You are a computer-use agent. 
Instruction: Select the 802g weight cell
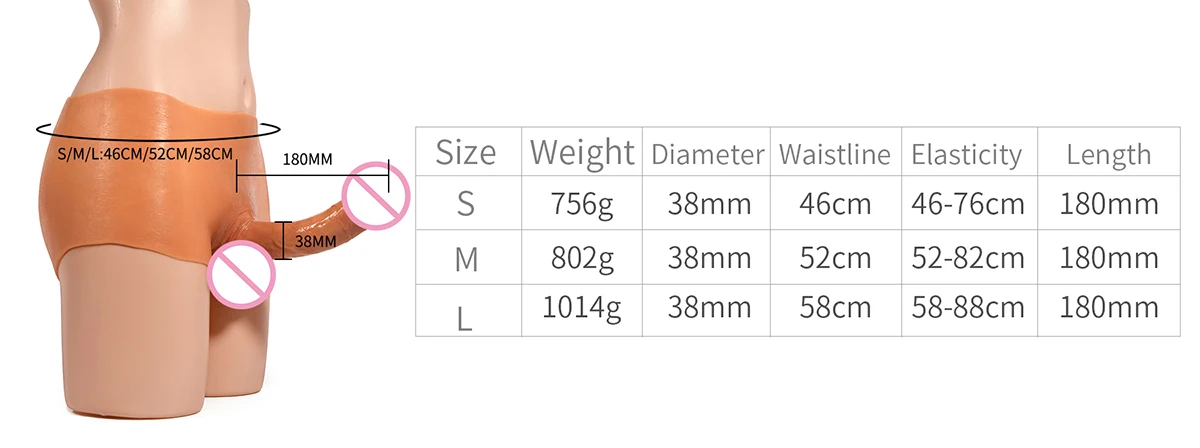tap(581, 258)
